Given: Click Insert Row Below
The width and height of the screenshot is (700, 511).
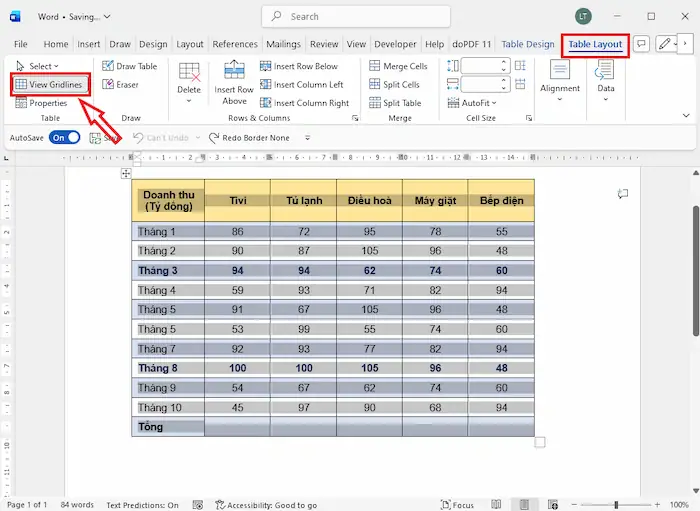Looking at the screenshot, I should click(x=298, y=66).
